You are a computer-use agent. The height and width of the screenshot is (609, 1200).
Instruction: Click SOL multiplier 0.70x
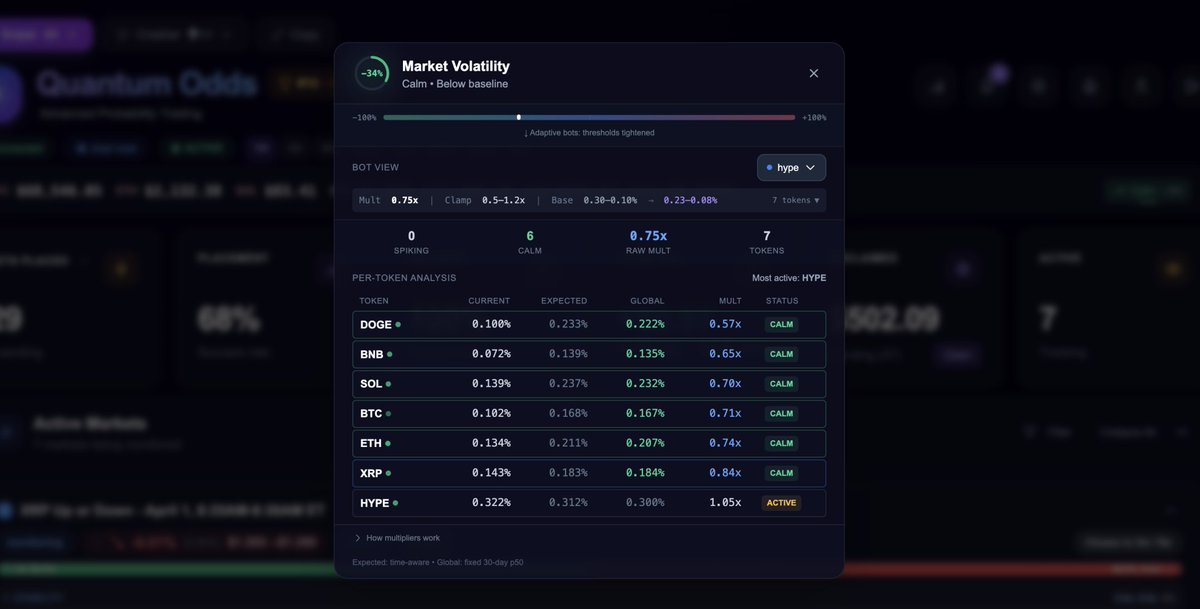[x=724, y=384]
